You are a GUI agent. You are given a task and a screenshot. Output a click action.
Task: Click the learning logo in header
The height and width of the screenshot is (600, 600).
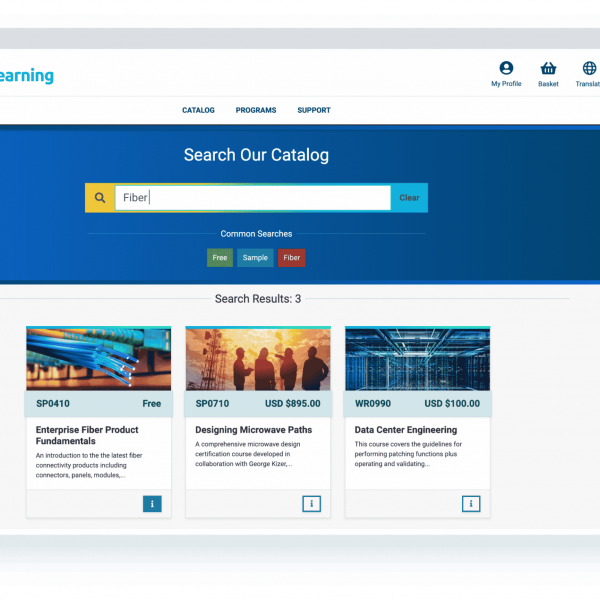click(27, 76)
